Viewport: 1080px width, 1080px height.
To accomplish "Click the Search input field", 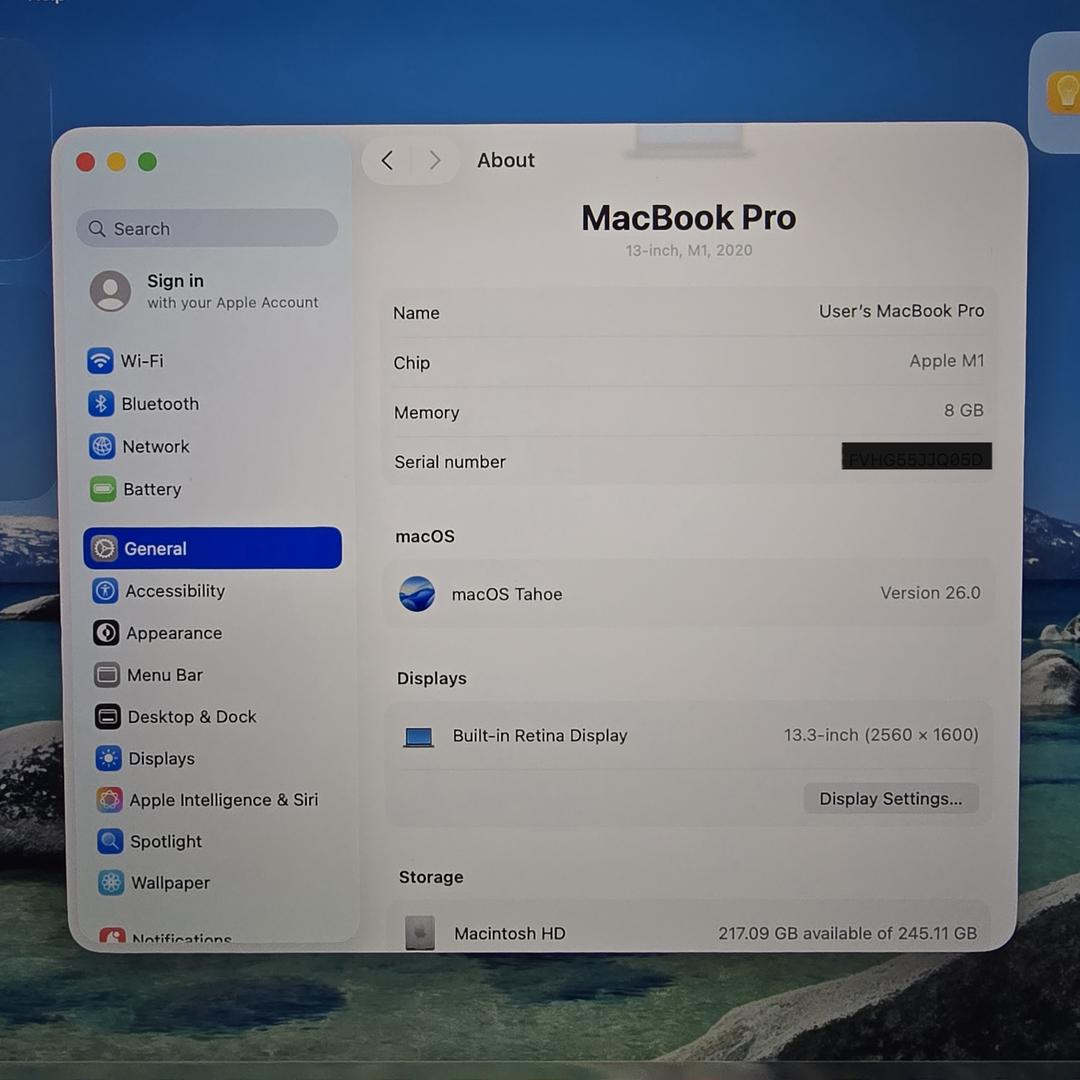I will pos(207,228).
